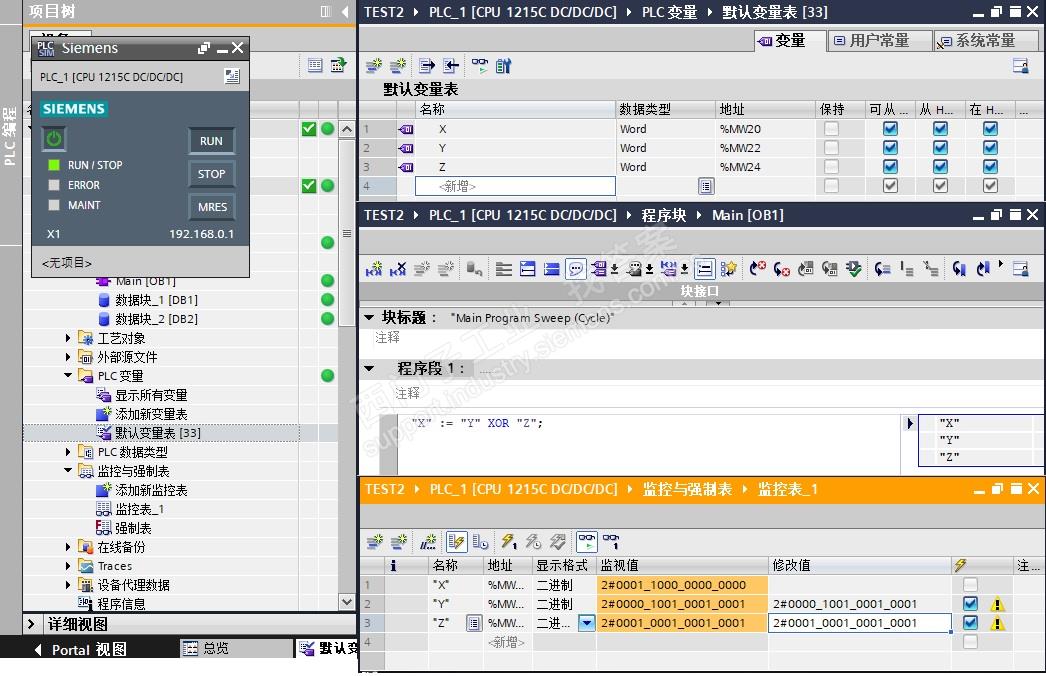This screenshot has height=676, width=1046.
Task: Select 监控表_1 in project tree
Action: pos(139,509)
